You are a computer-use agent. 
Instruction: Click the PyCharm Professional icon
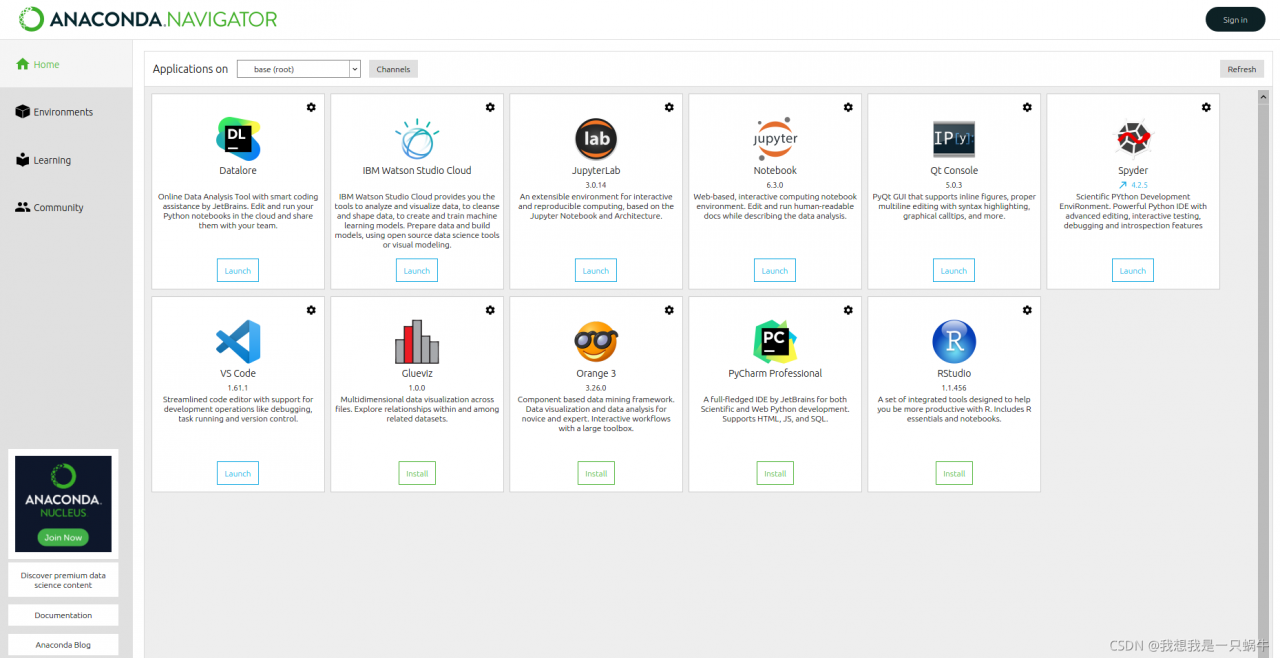click(x=775, y=342)
